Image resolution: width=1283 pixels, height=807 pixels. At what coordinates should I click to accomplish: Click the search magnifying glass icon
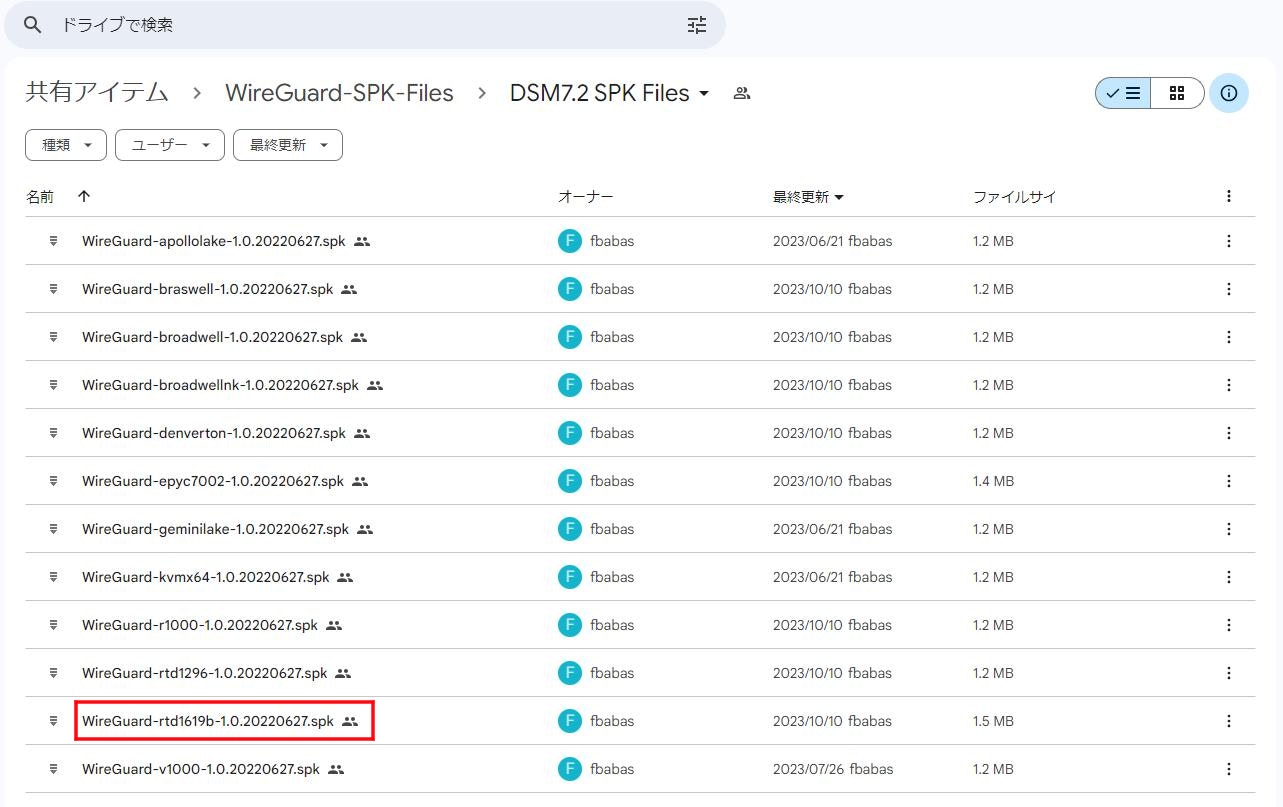[x=31, y=25]
